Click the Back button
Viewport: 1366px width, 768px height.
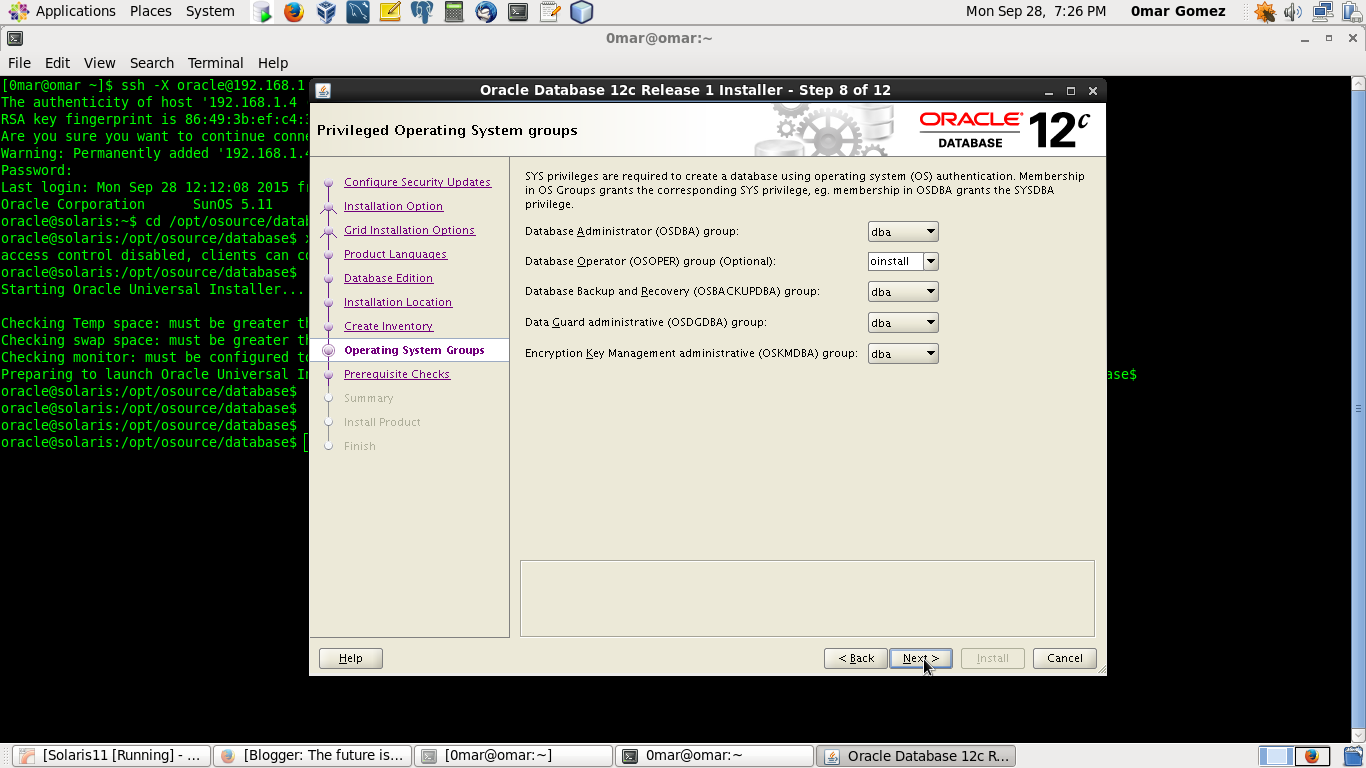tap(856, 658)
